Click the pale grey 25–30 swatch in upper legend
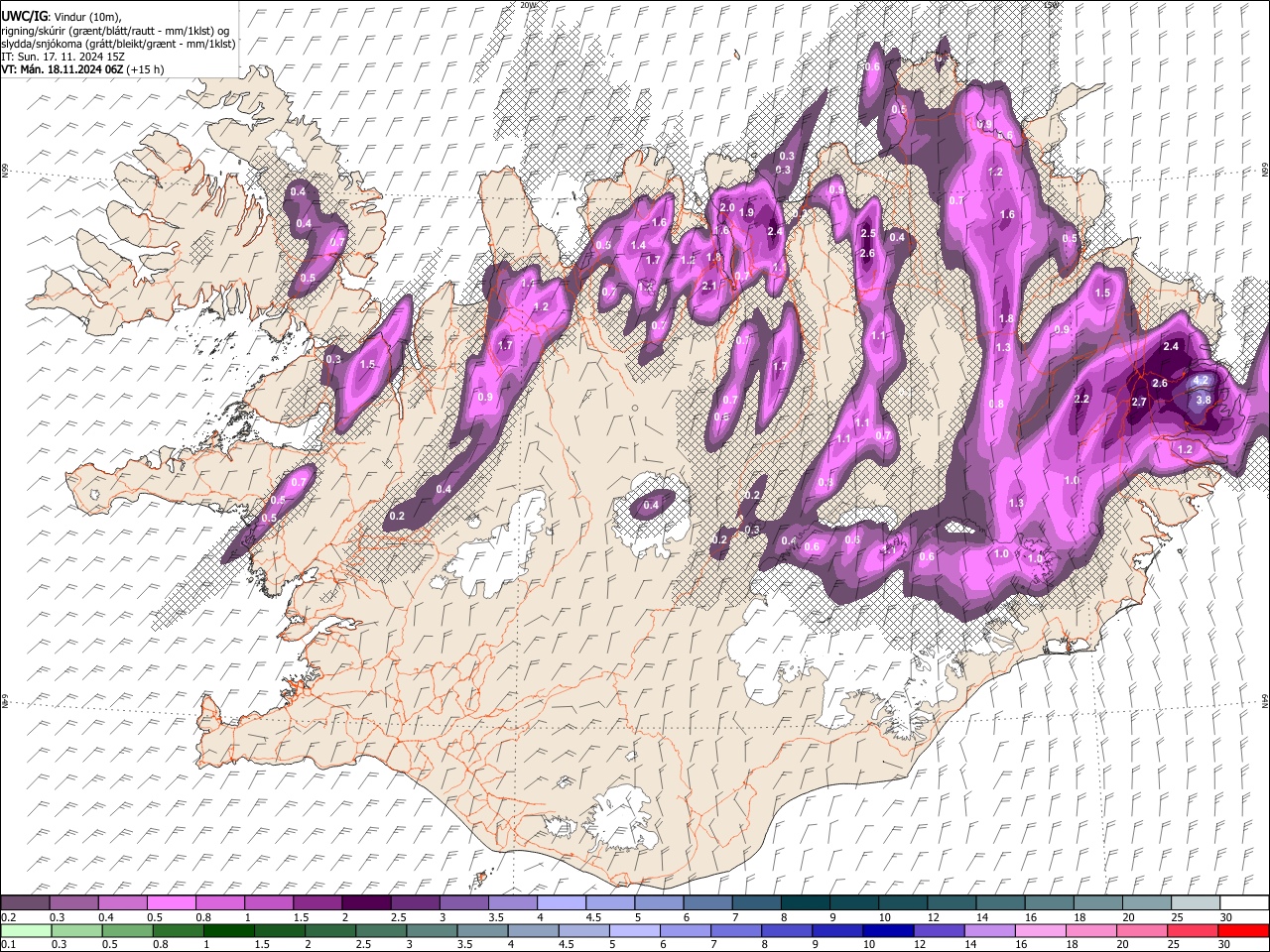Image resolution: width=1270 pixels, height=952 pixels. pyautogui.click(x=1196, y=902)
